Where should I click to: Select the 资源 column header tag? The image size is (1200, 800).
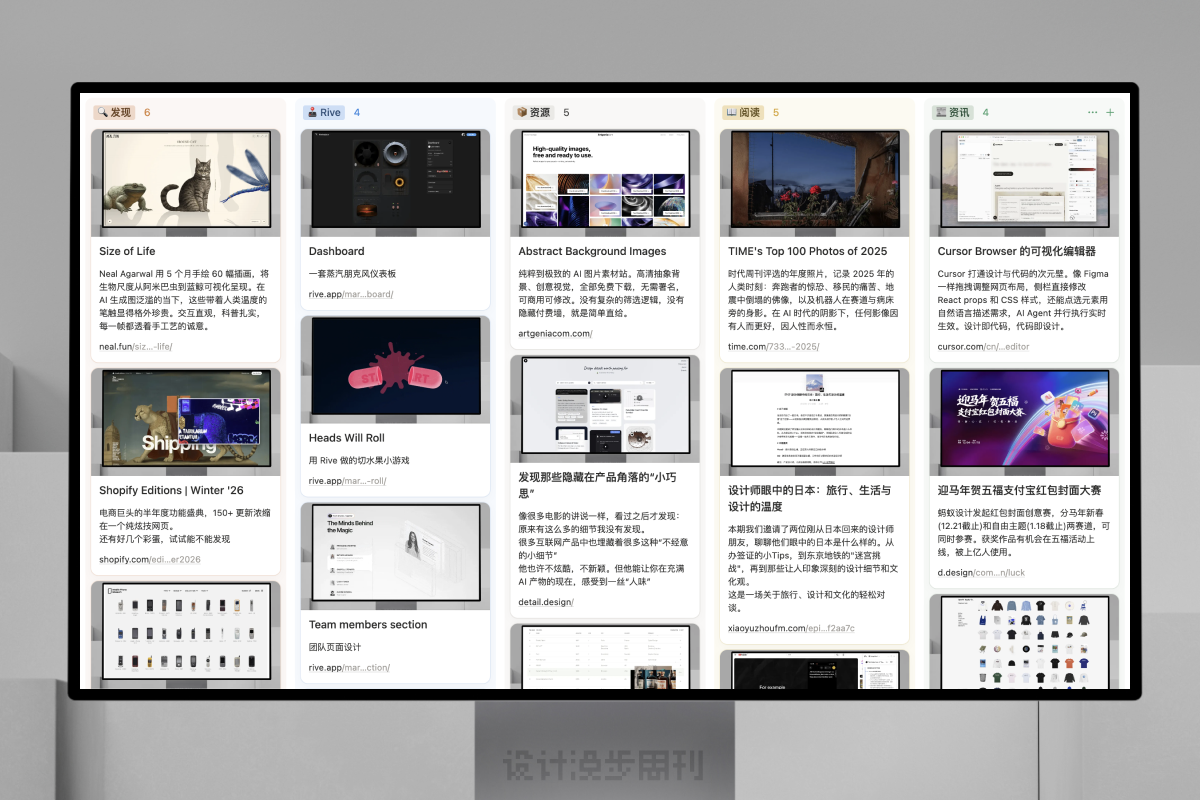click(533, 113)
